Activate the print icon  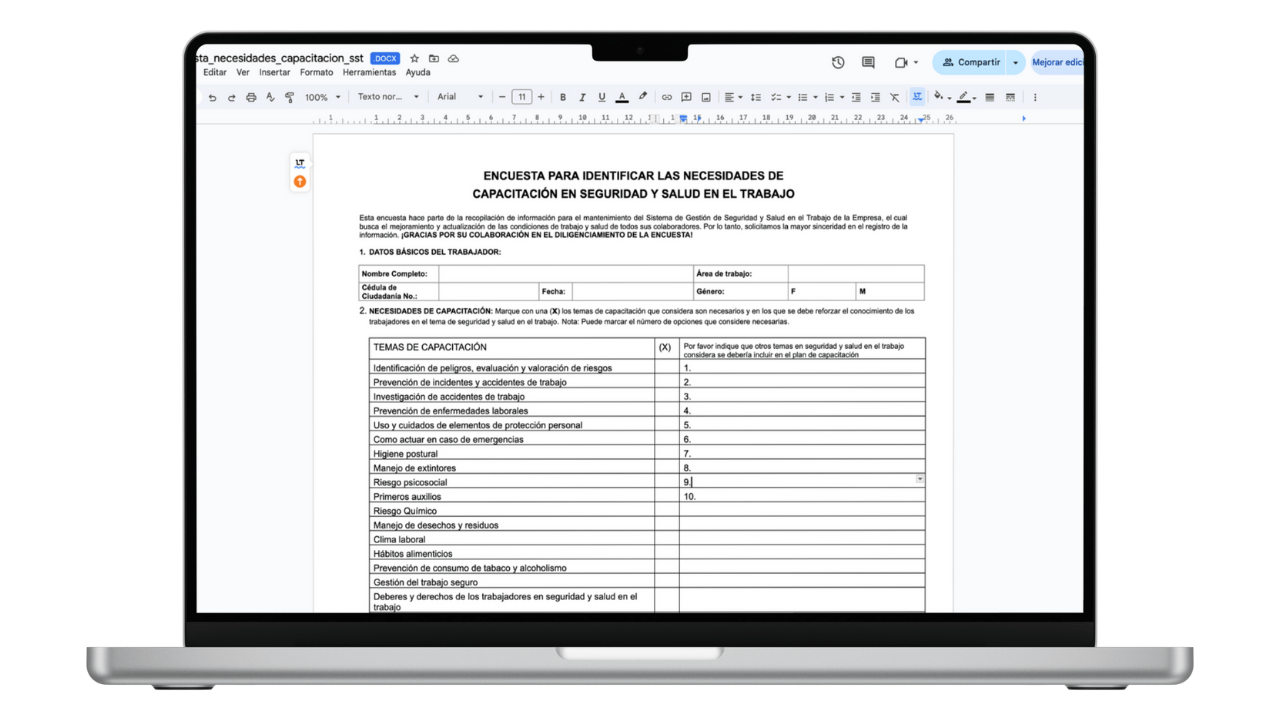250,96
